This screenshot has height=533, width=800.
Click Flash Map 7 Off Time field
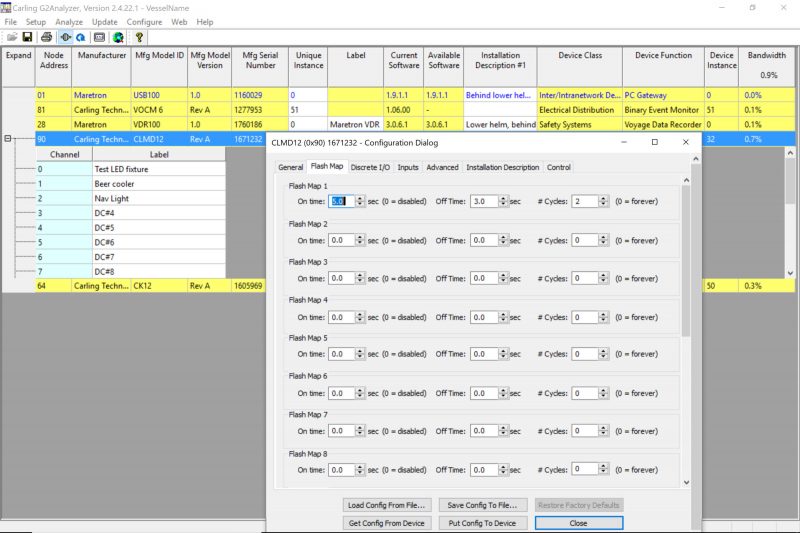(x=484, y=431)
